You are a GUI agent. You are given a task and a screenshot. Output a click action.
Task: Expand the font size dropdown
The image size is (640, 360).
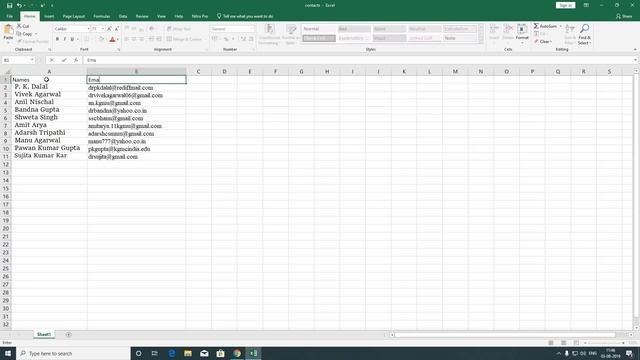pyautogui.click(x=103, y=29)
